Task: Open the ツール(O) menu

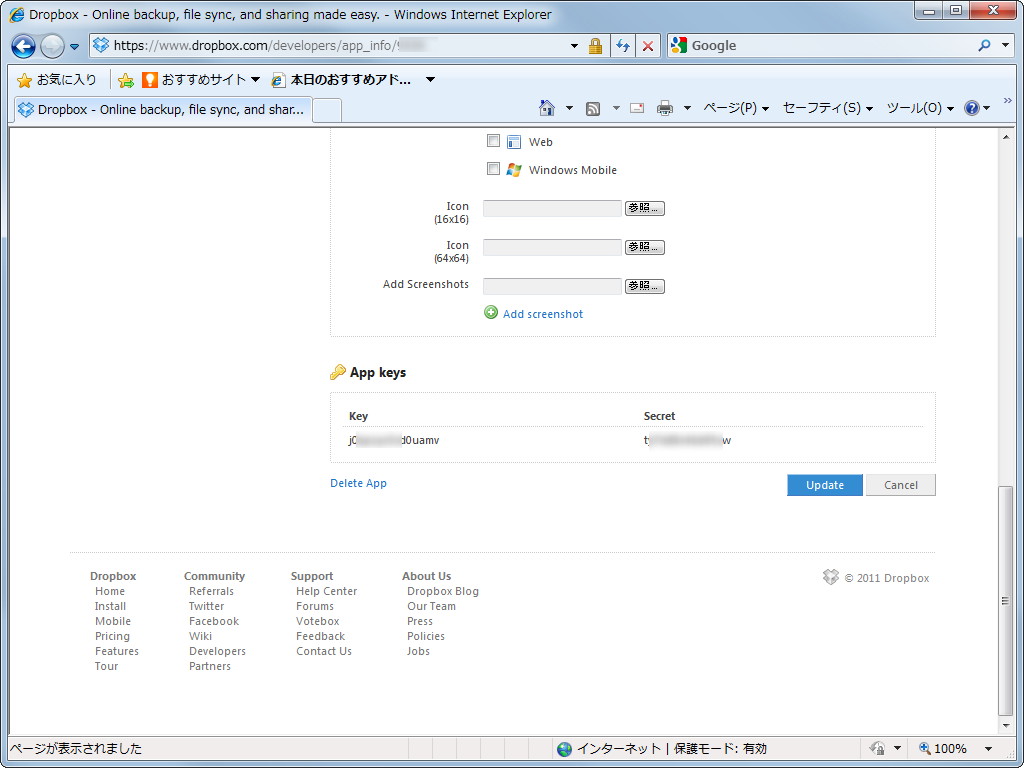Action: (920, 108)
